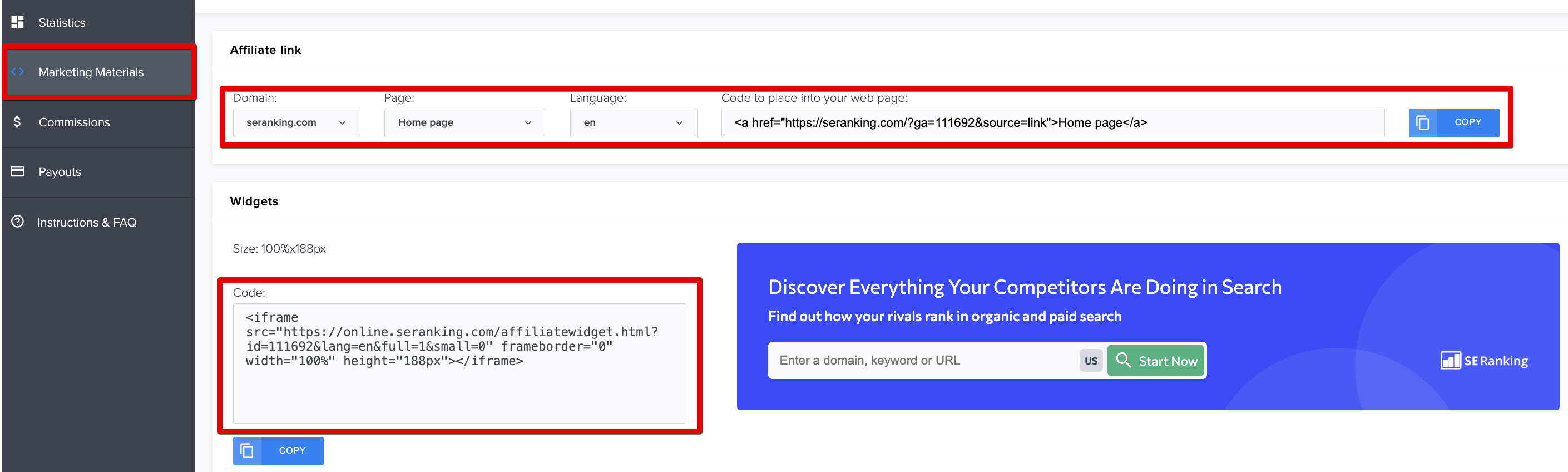Copy the widget iframe code
Viewport: 1568px width, 472px height.
pos(278,451)
